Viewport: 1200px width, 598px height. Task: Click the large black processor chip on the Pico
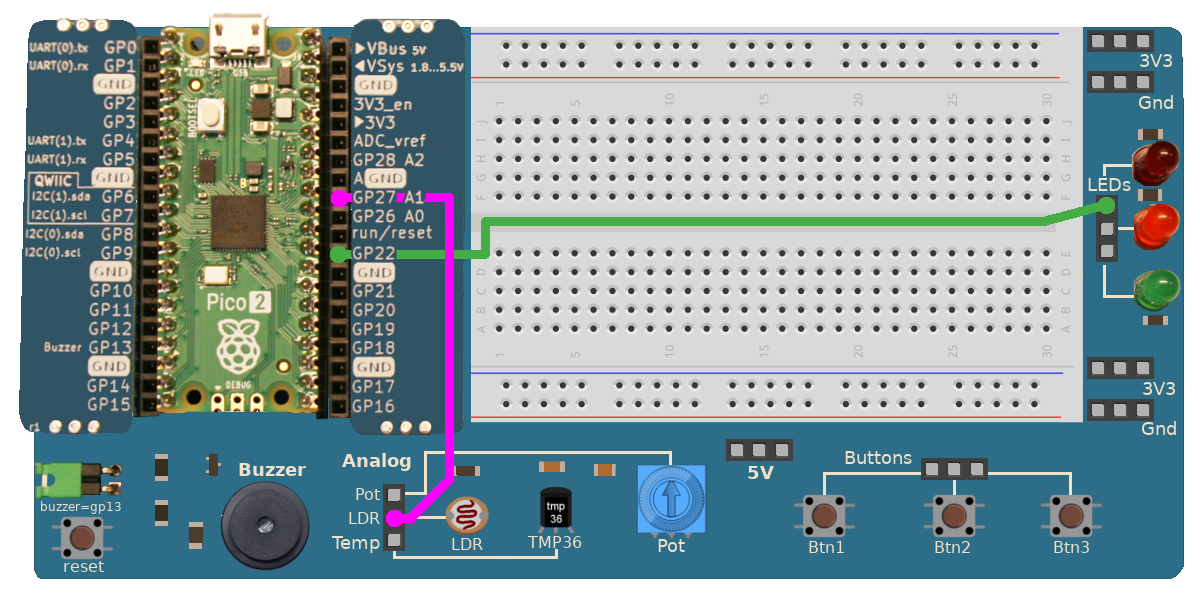tap(237, 222)
